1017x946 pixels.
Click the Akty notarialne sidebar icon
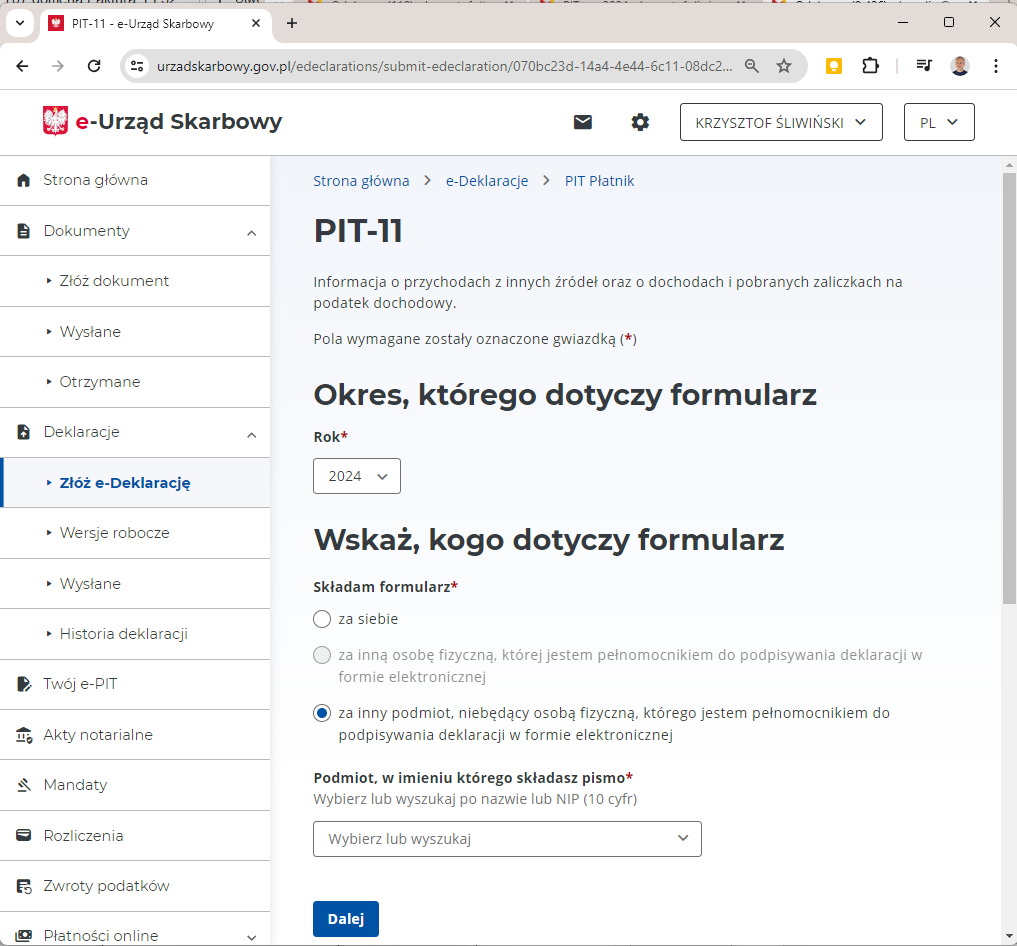coord(24,735)
